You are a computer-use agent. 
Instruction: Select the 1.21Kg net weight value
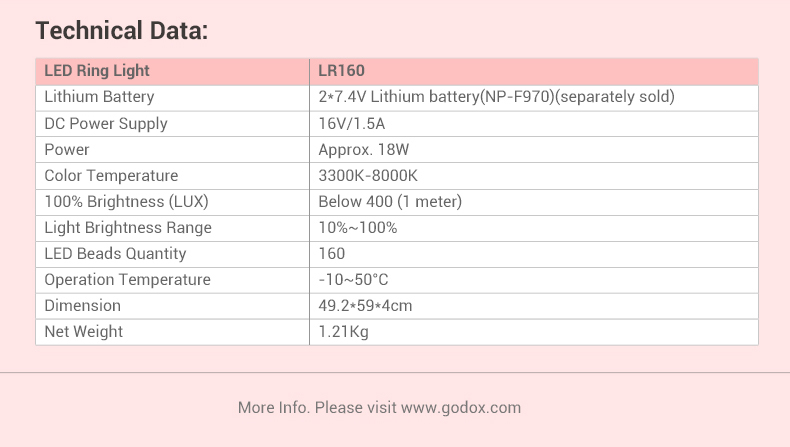tap(343, 331)
